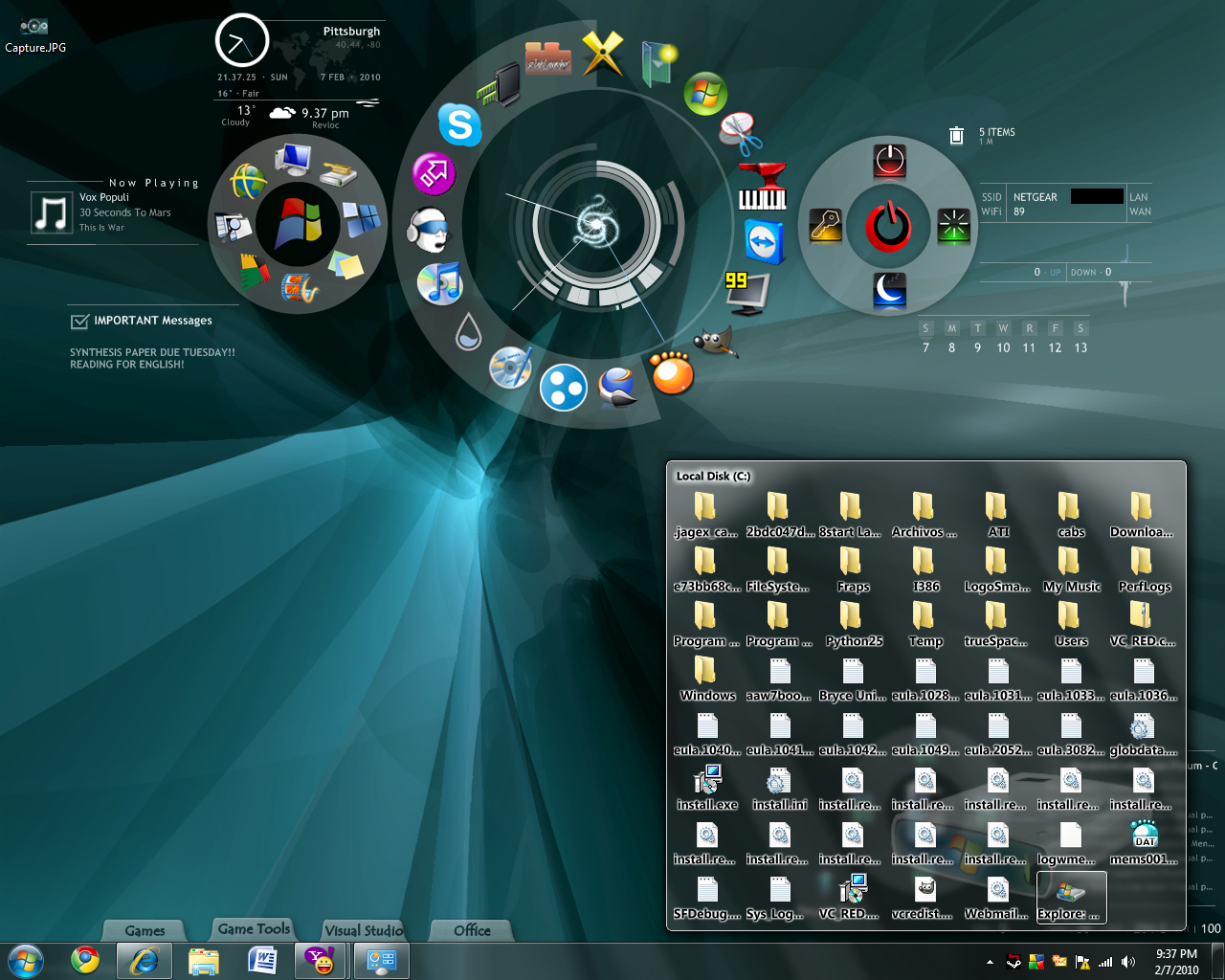Open the Users folder
The image size is (1225, 980).
pos(1071,624)
